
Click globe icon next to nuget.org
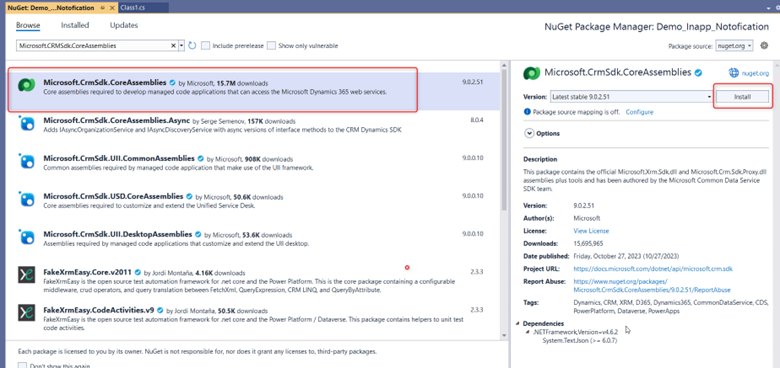tap(734, 73)
